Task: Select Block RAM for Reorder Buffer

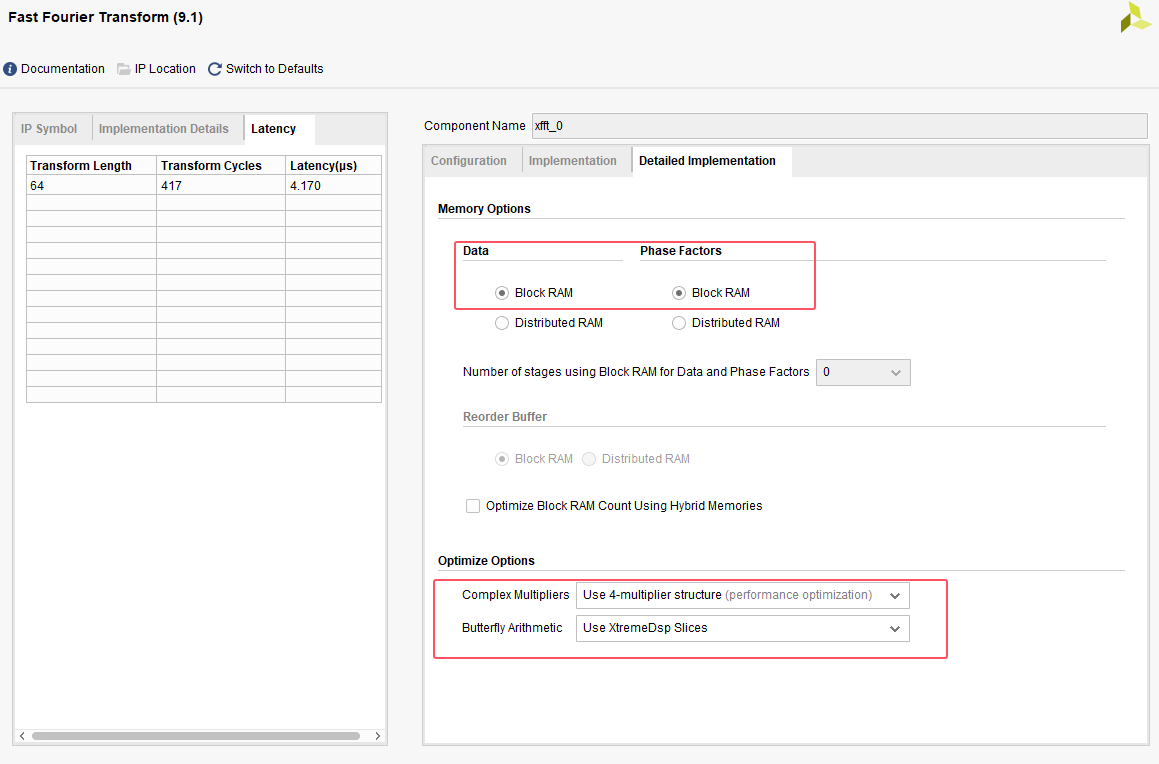Action: (x=502, y=459)
